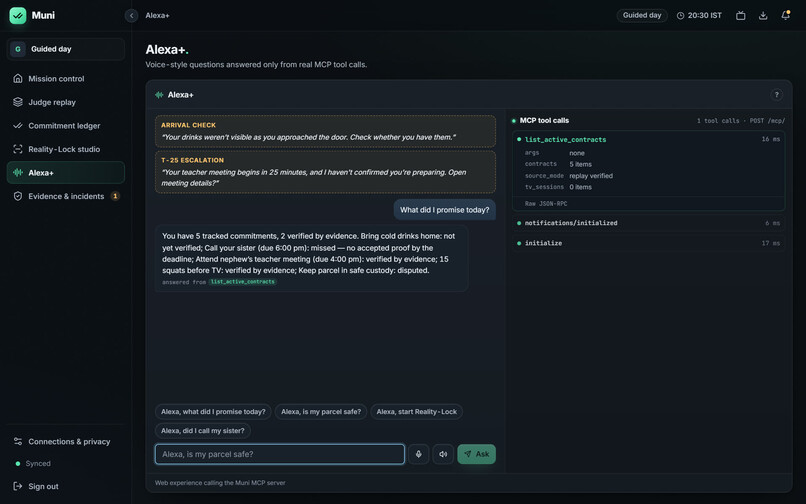Choose suggestion 'Alexa, what did I promise today?'
The width and height of the screenshot is (806, 504).
click(213, 411)
